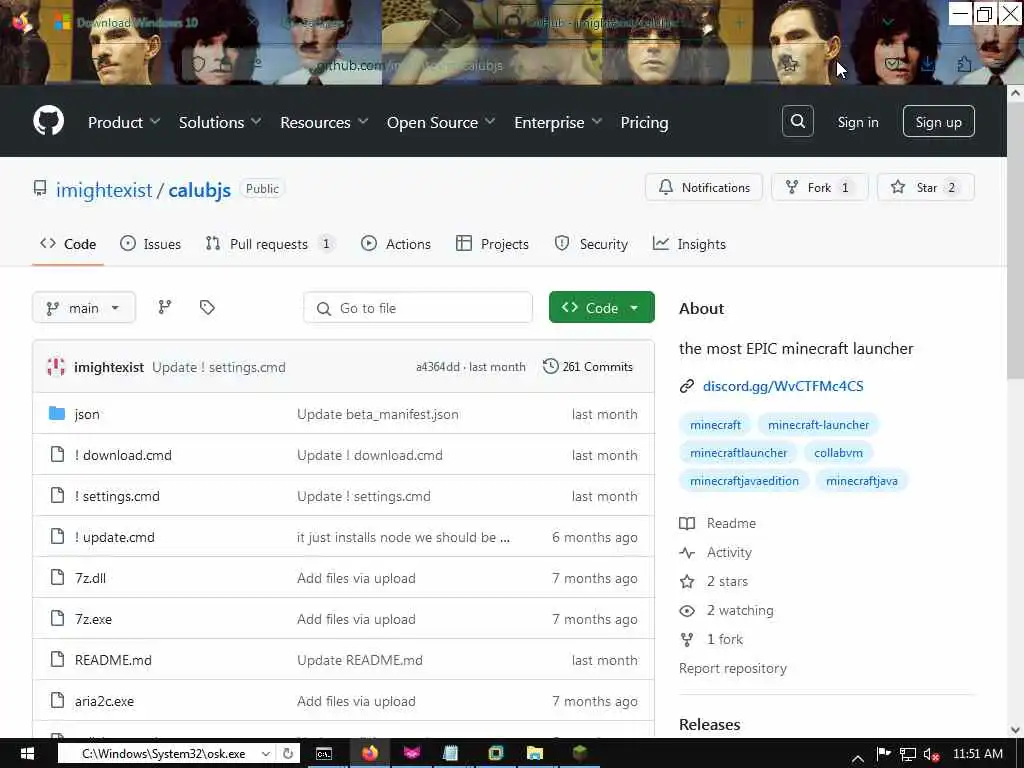Click the file icon for 7z.dll
Viewport: 1024px width, 768px height.
[x=57, y=577]
